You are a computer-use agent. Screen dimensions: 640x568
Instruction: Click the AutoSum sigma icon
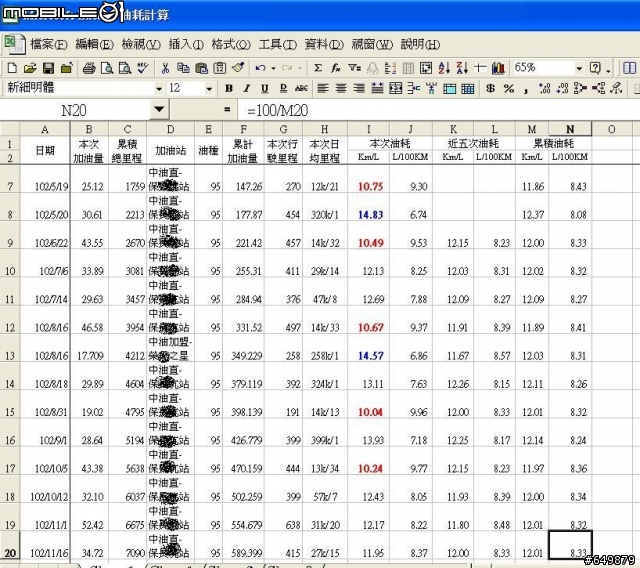[318, 68]
